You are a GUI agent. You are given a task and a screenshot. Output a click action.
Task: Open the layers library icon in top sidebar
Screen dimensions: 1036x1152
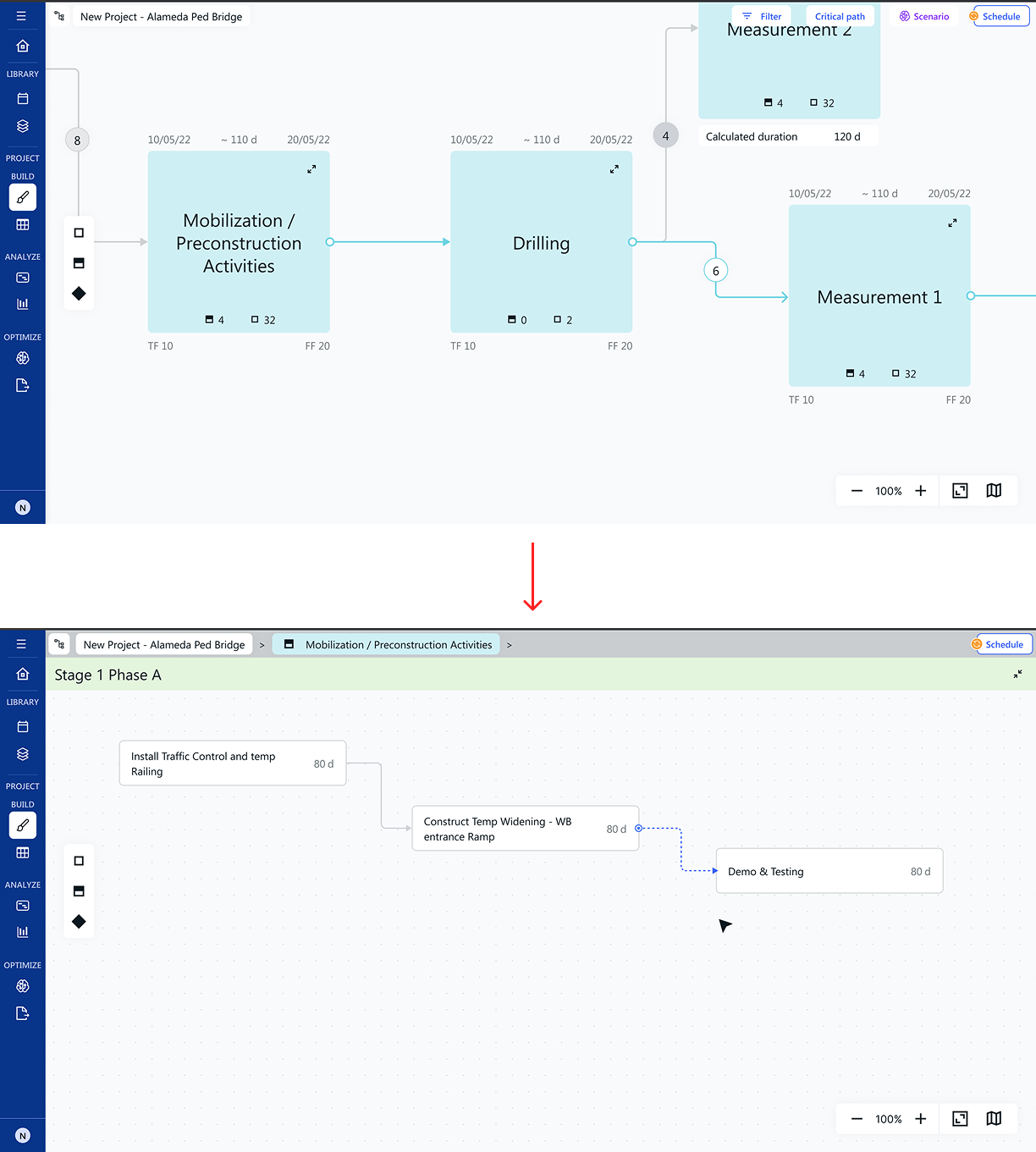(x=23, y=126)
